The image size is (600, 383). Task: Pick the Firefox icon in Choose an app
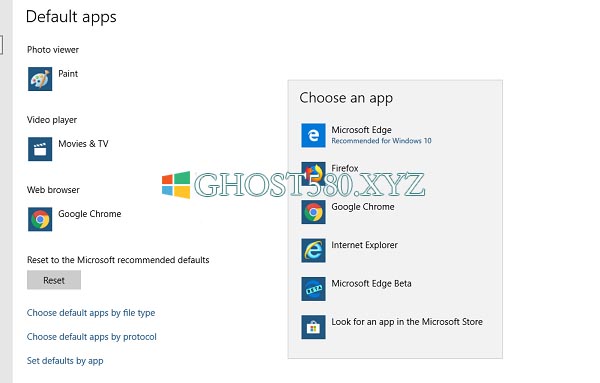tap(313, 173)
